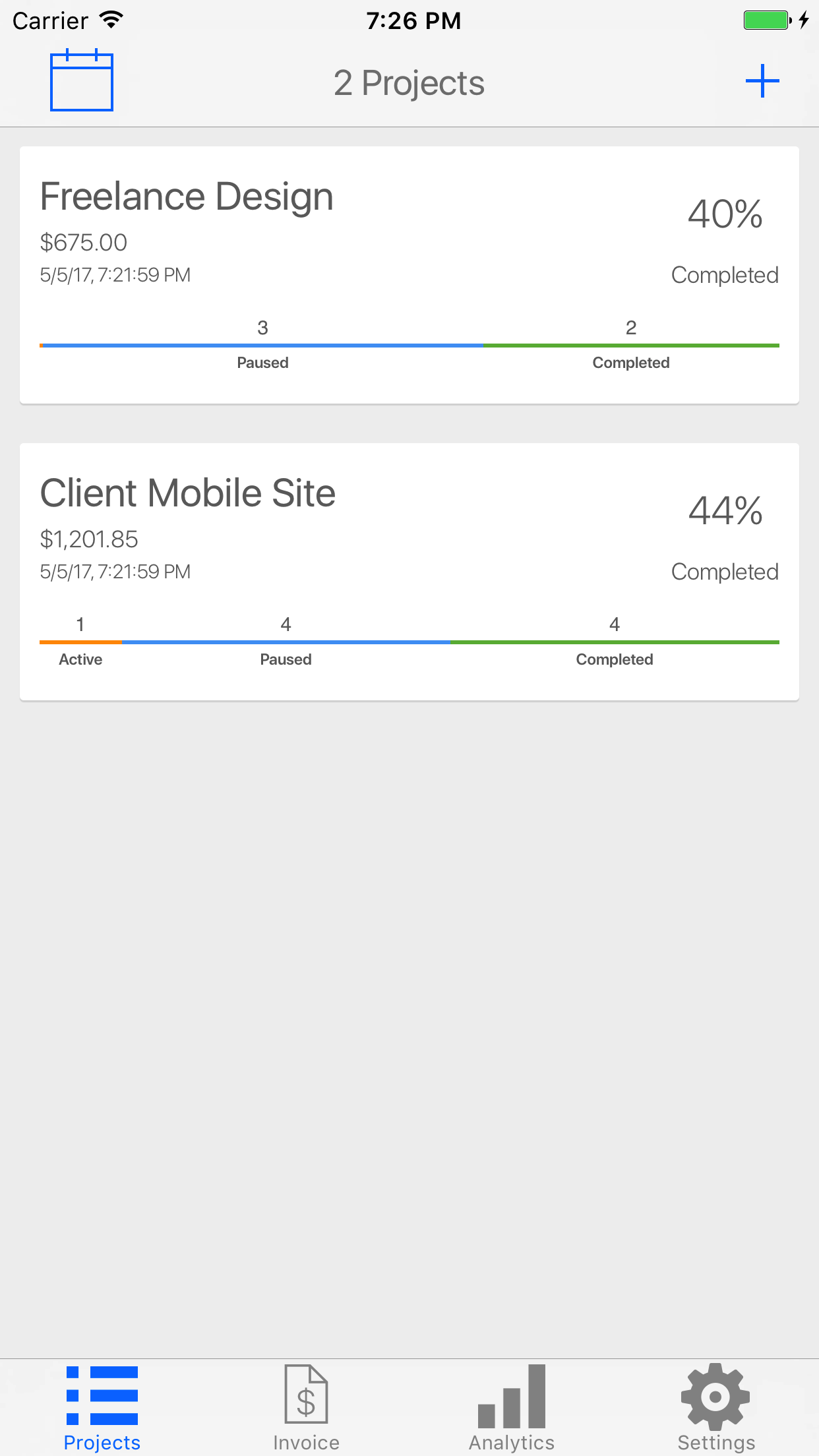Viewport: 819px width, 1456px height.
Task: Click the orange Active segment in Client Mobile Site
Action: point(80,642)
